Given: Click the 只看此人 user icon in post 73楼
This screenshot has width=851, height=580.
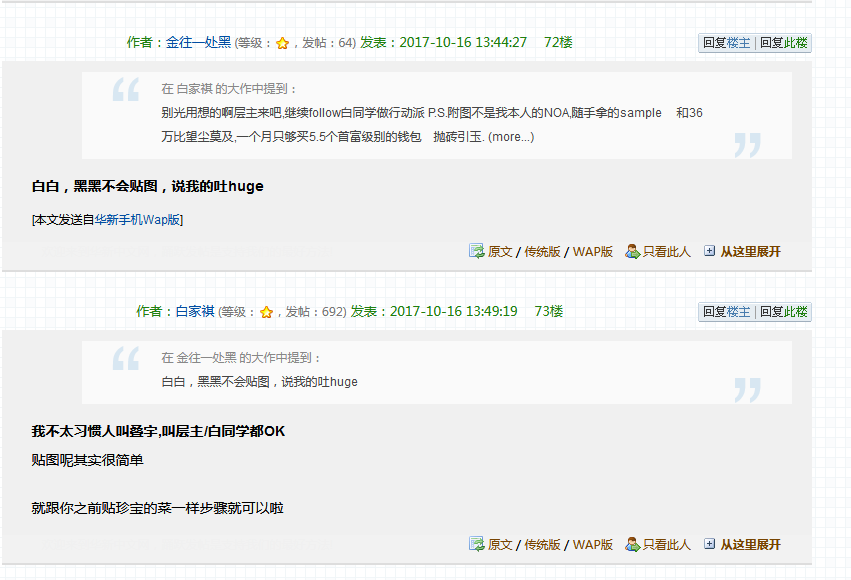Looking at the screenshot, I should [632, 544].
